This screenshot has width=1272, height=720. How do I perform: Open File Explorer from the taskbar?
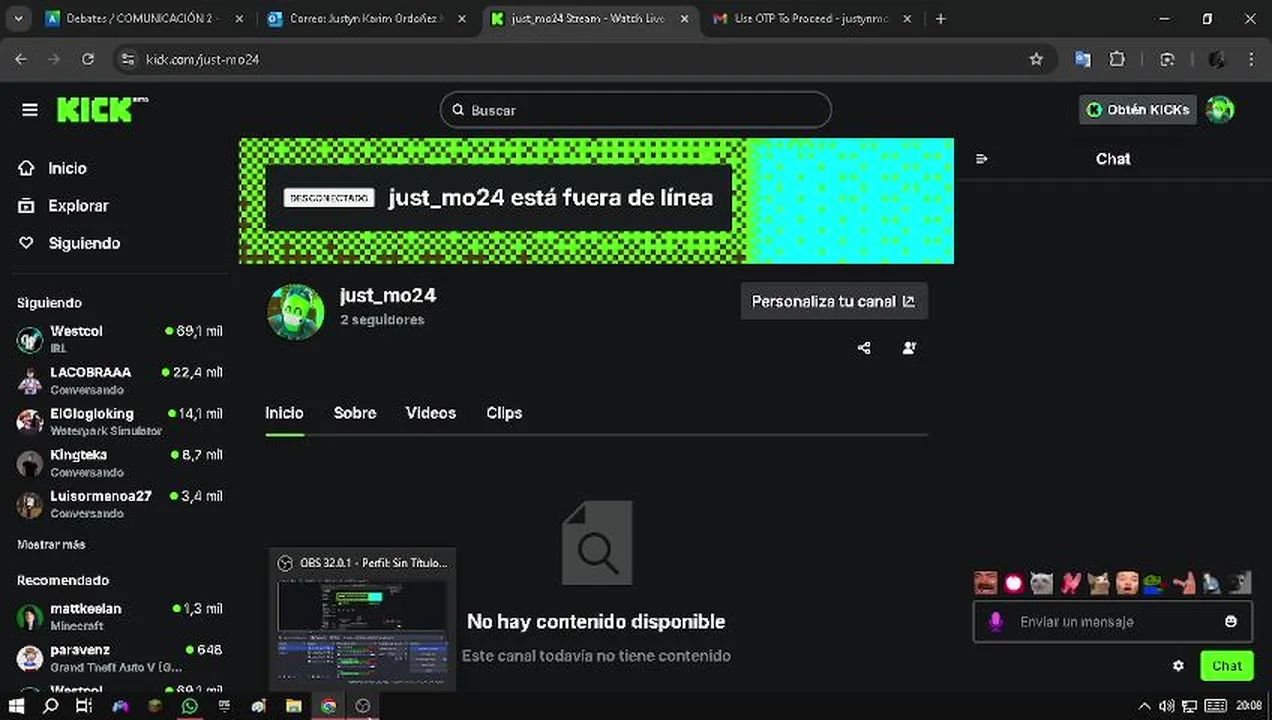coord(294,706)
